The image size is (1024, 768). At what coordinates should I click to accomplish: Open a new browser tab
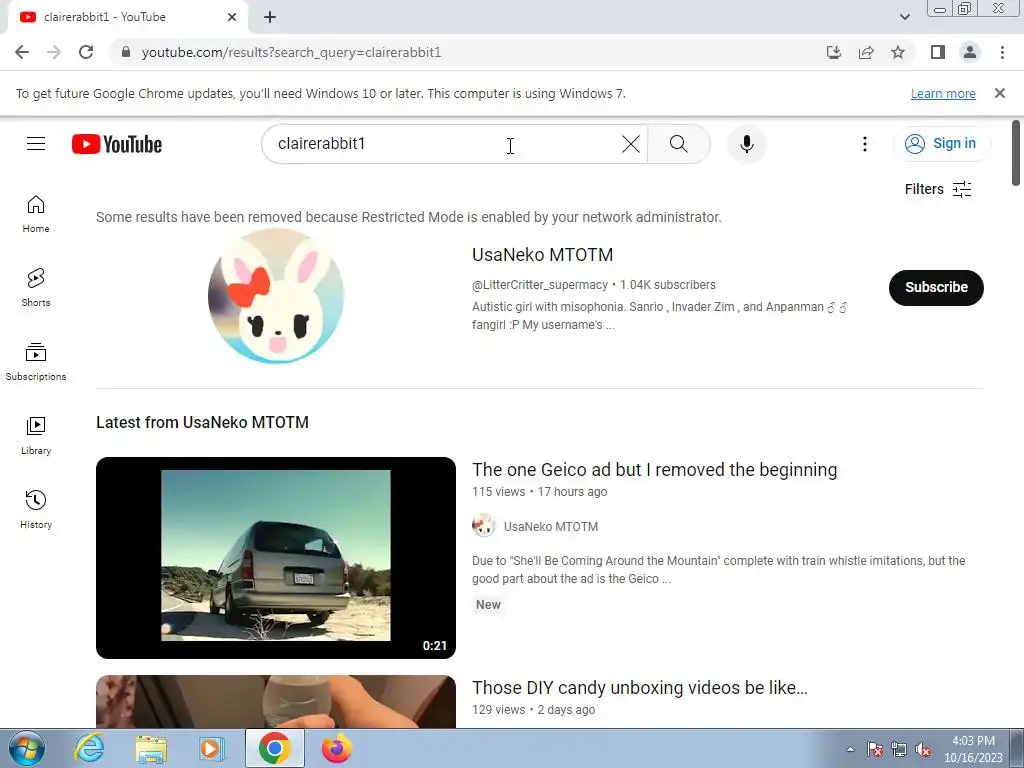(x=270, y=17)
